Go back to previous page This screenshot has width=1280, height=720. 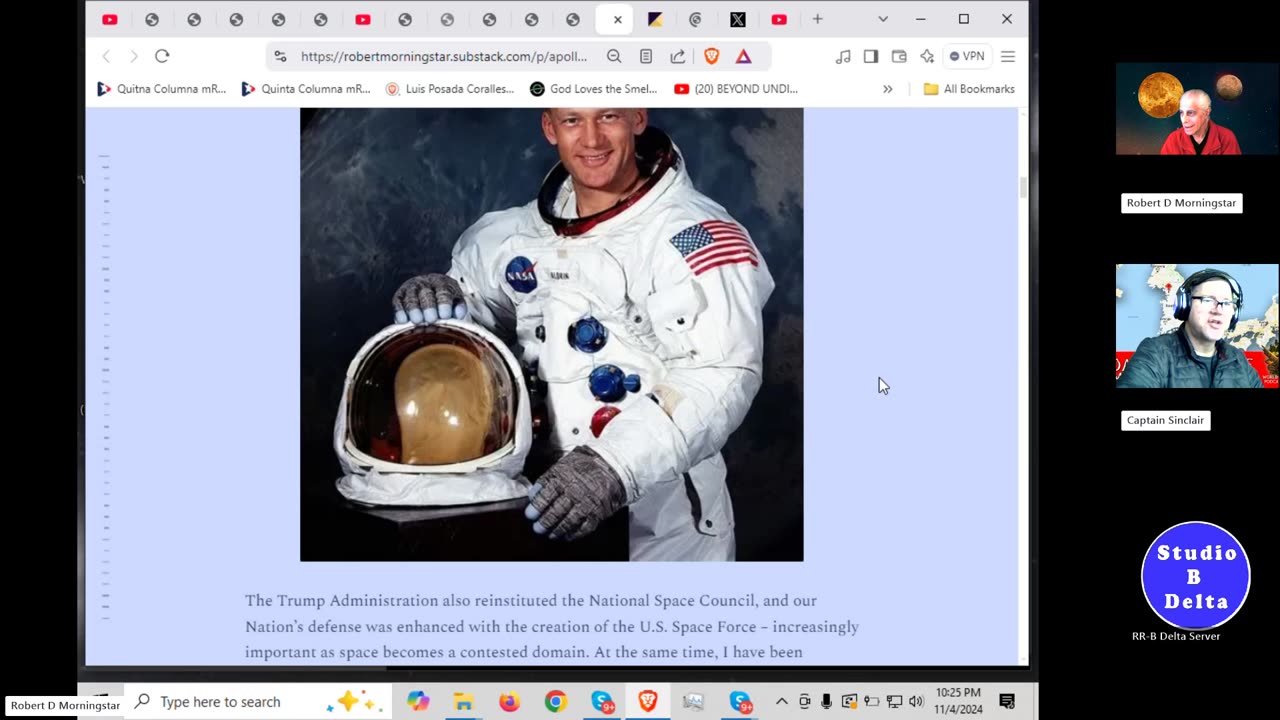point(106,56)
